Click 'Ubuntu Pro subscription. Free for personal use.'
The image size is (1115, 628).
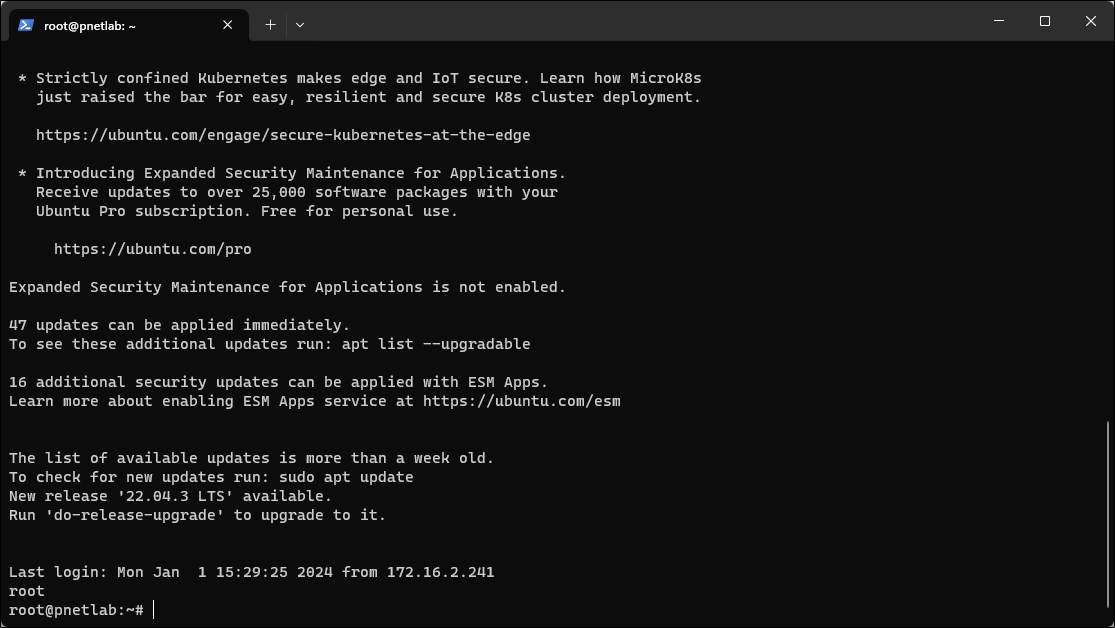pos(247,211)
